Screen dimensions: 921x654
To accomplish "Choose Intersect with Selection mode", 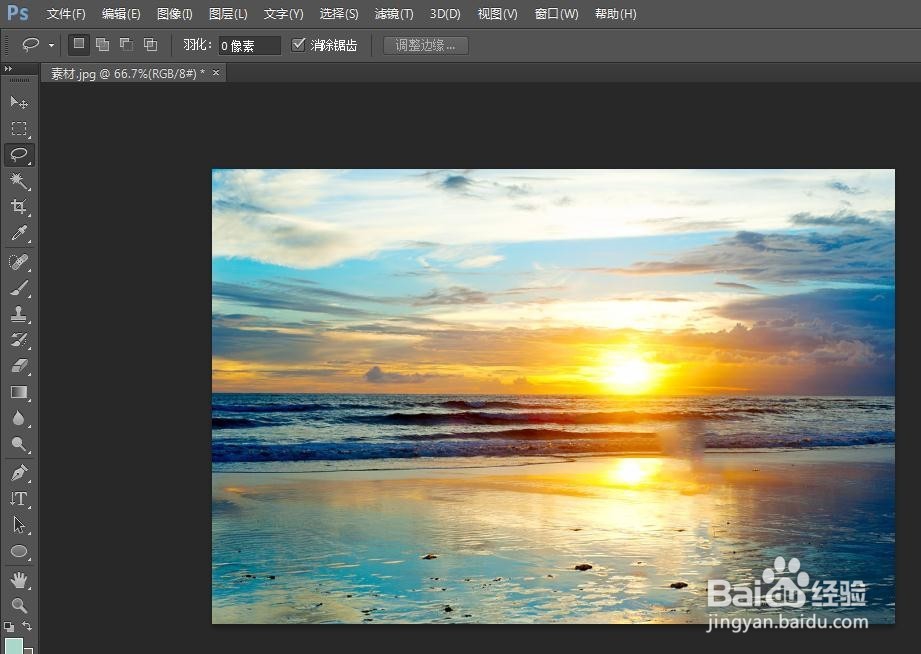I will click(150, 45).
